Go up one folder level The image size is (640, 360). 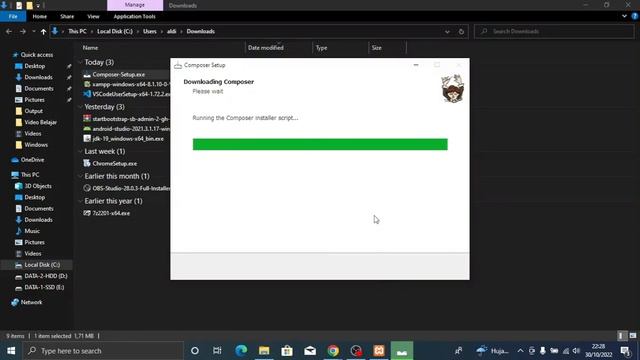coord(43,31)
